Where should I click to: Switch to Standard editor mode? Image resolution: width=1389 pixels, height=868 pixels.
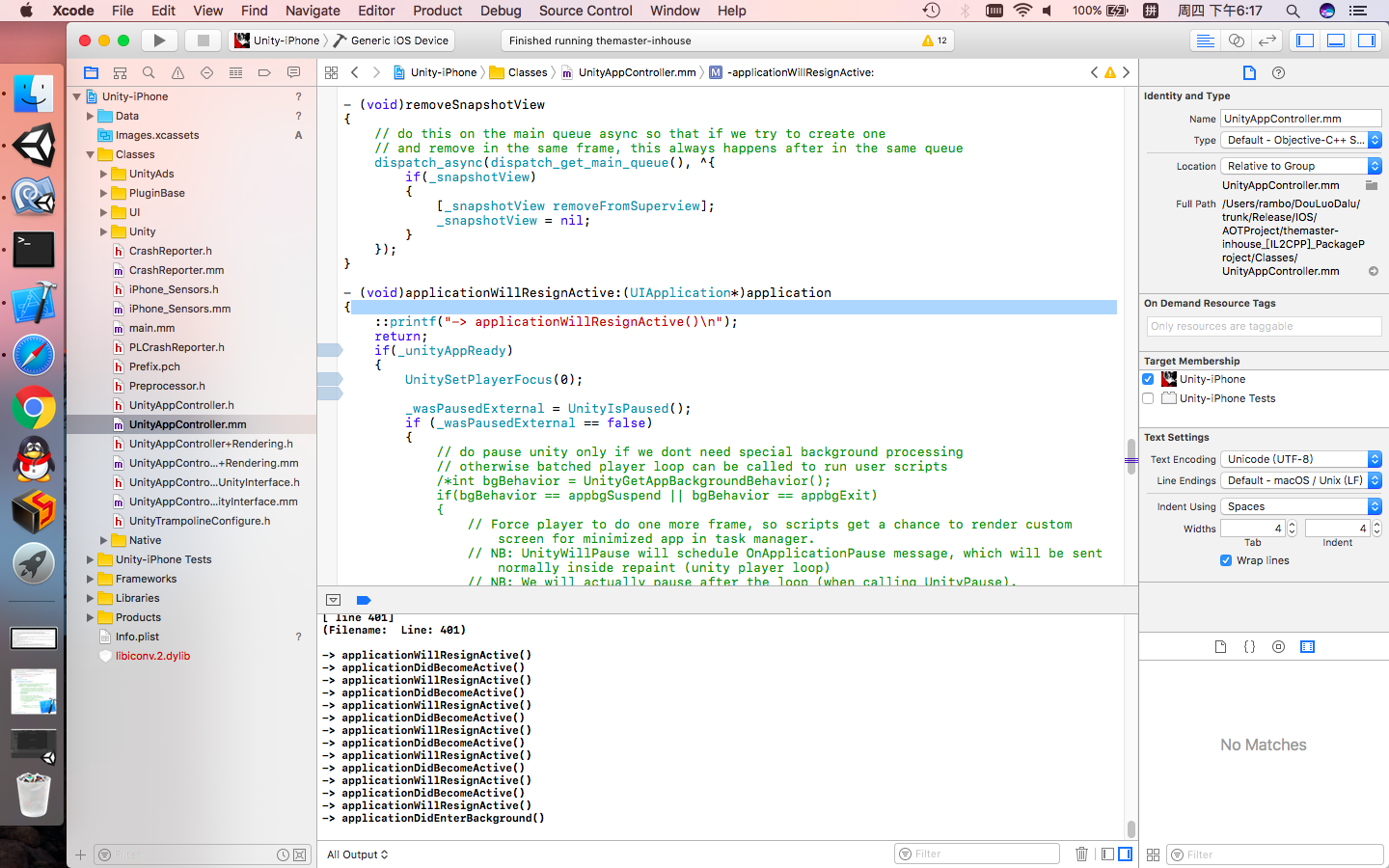(1205, 41)
